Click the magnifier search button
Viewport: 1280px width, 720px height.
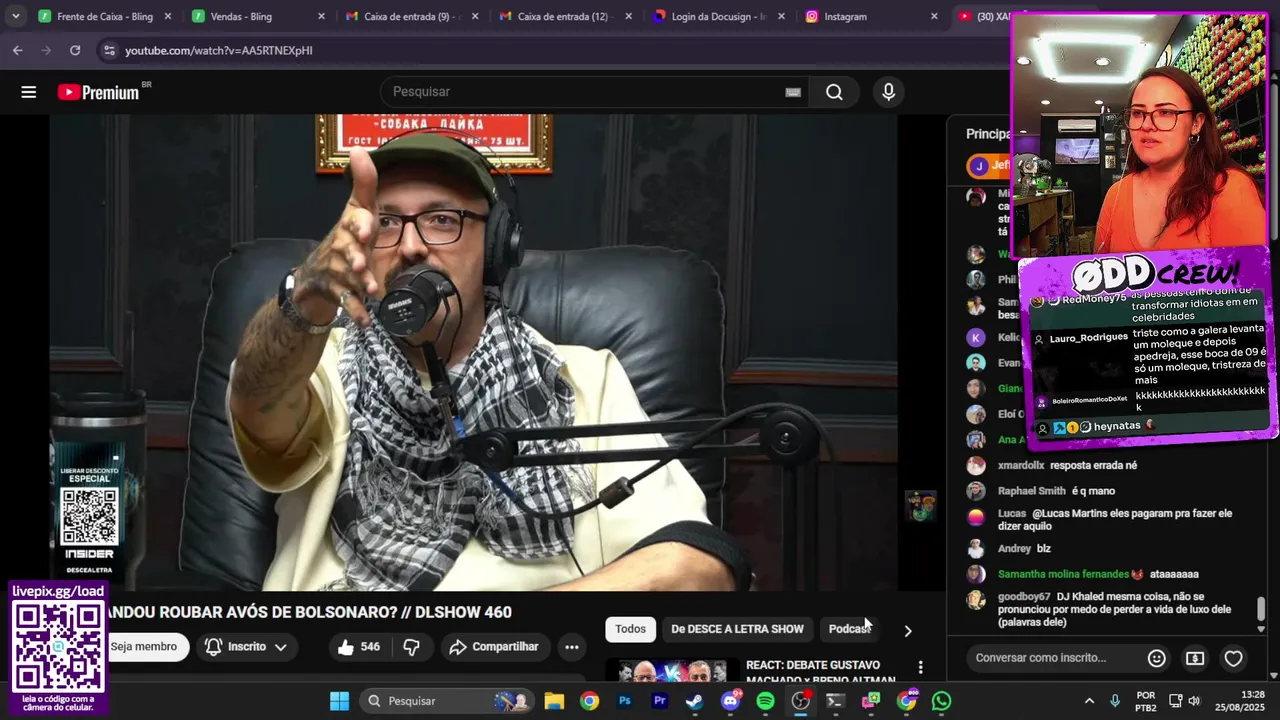point(834,92)
